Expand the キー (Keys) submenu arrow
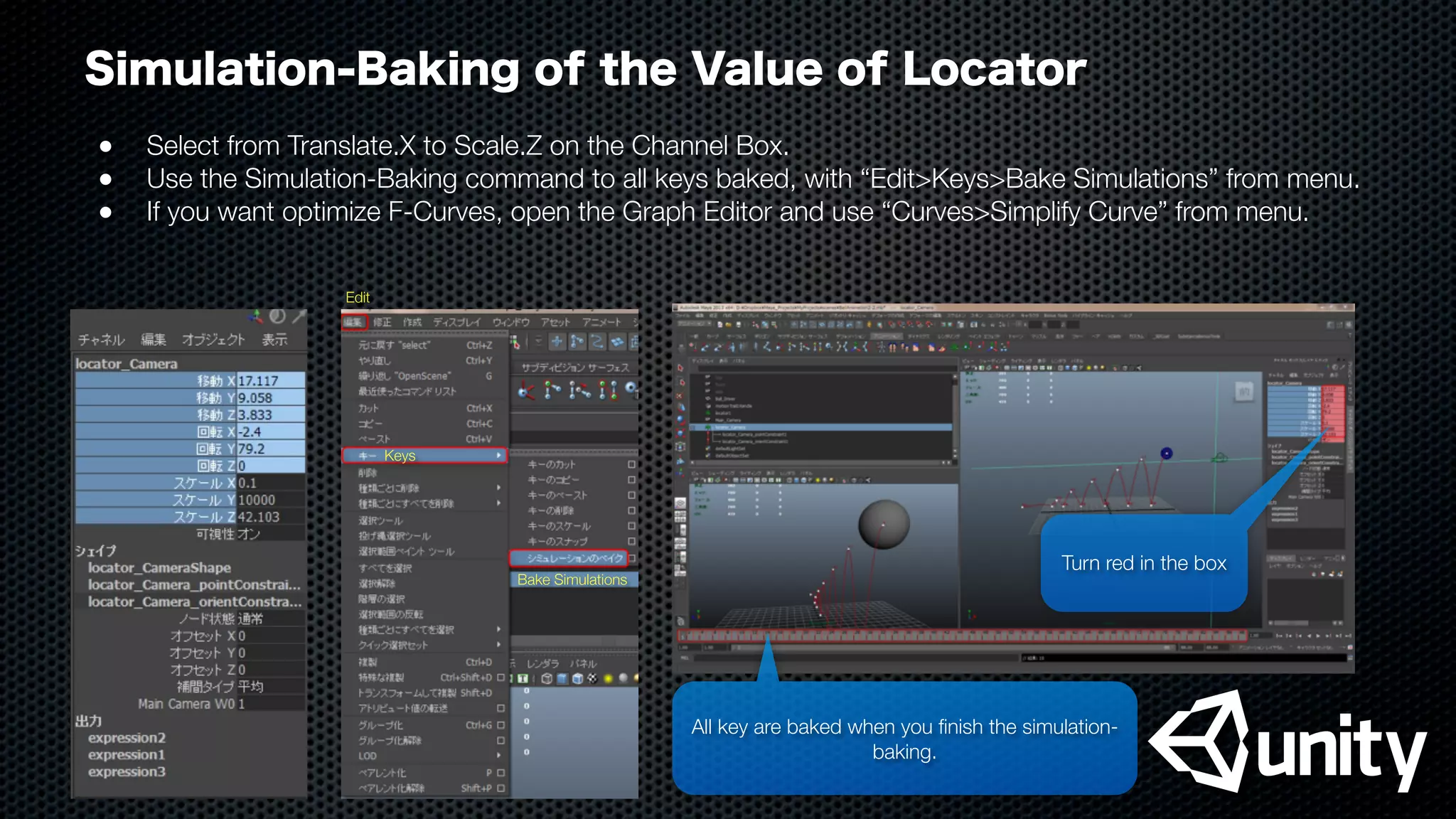The image size is (1456, 819). pyautogui.click(x=499, y=456)
